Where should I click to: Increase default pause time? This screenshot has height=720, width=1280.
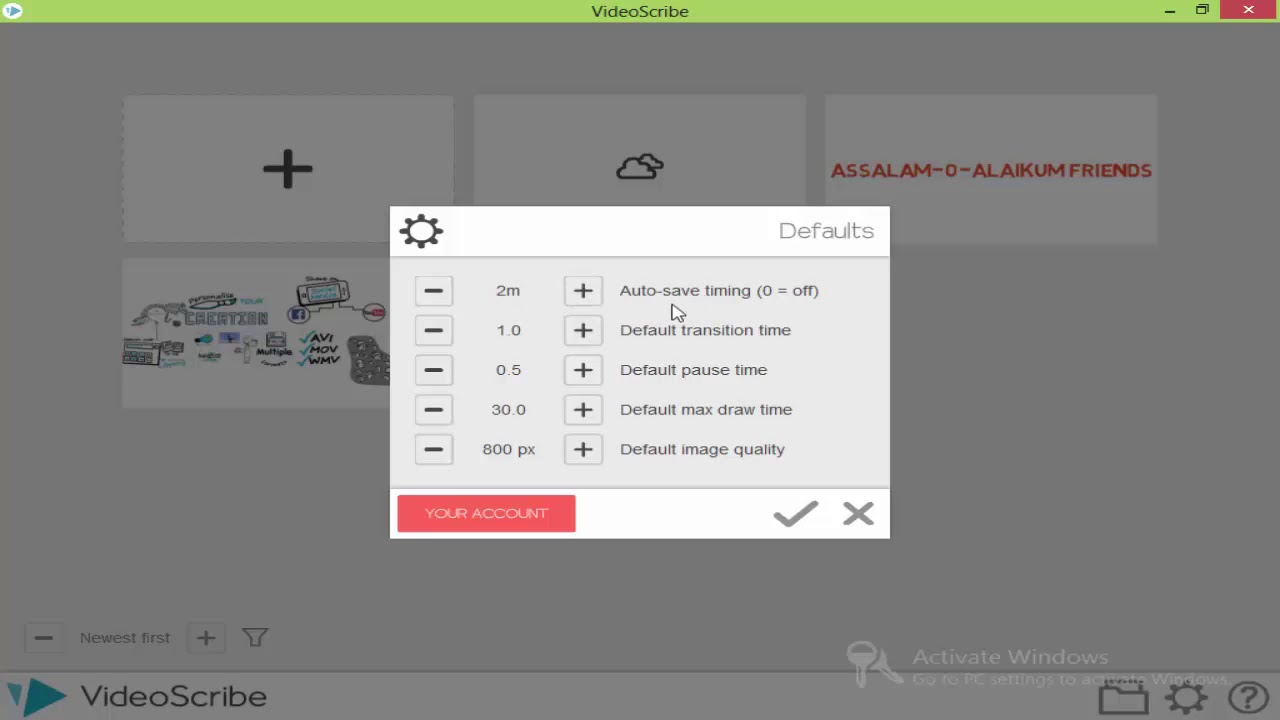(x=583, y=370)
